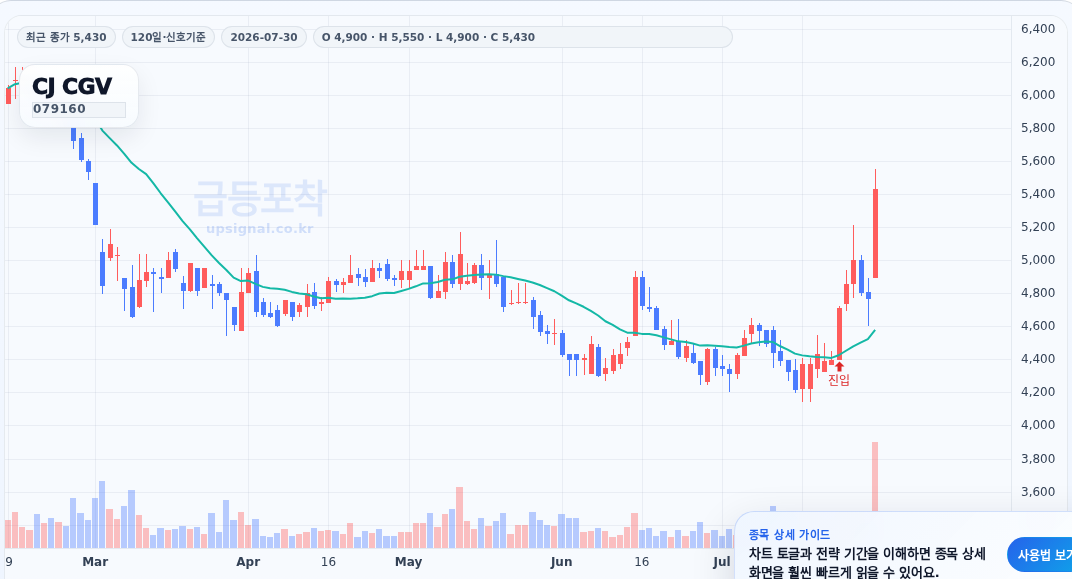This screenshot has height=579, width=1072.
Task: Click the CJ CGV stock title
Action: tap(72, 86)
